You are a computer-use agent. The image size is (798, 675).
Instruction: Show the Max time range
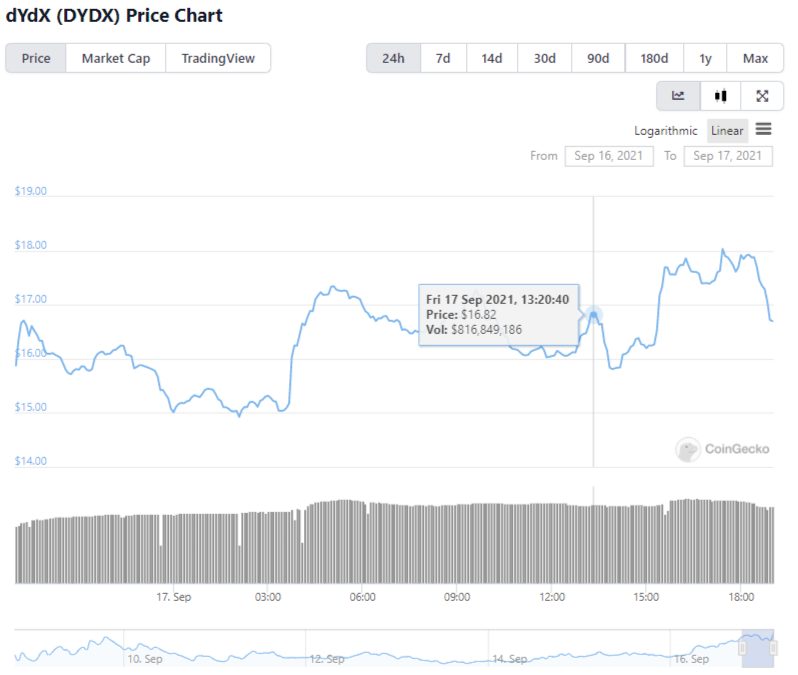point(755,59)
